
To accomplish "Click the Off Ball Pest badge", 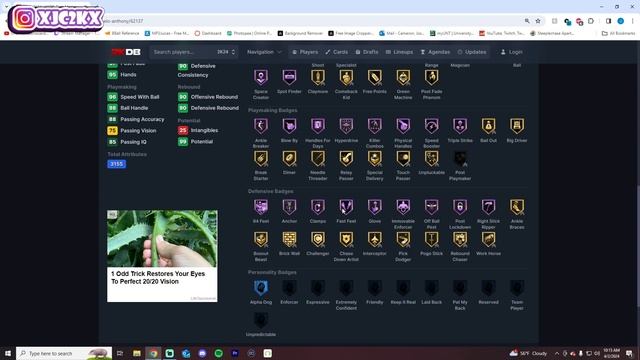I will coord(431,207).
